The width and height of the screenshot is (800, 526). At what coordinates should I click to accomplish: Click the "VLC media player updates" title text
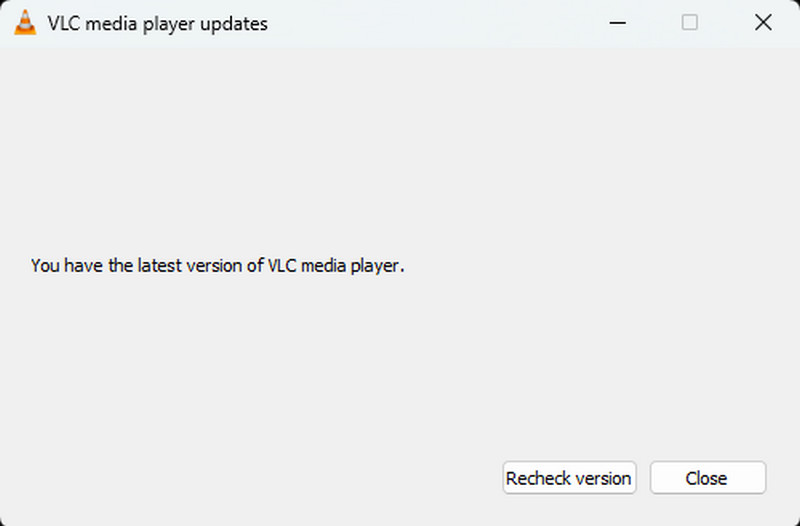157,23
